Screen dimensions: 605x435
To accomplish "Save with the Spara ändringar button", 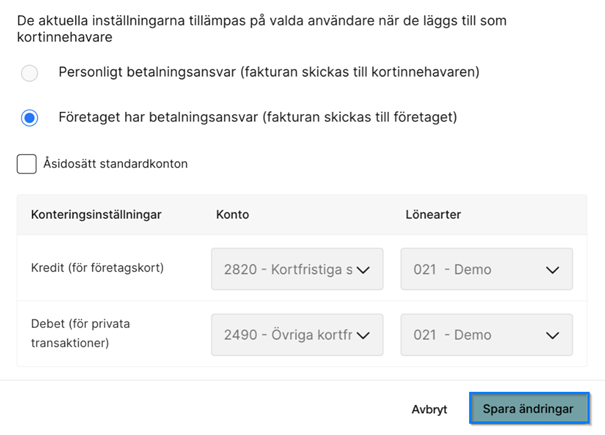I will coord(528,409).
